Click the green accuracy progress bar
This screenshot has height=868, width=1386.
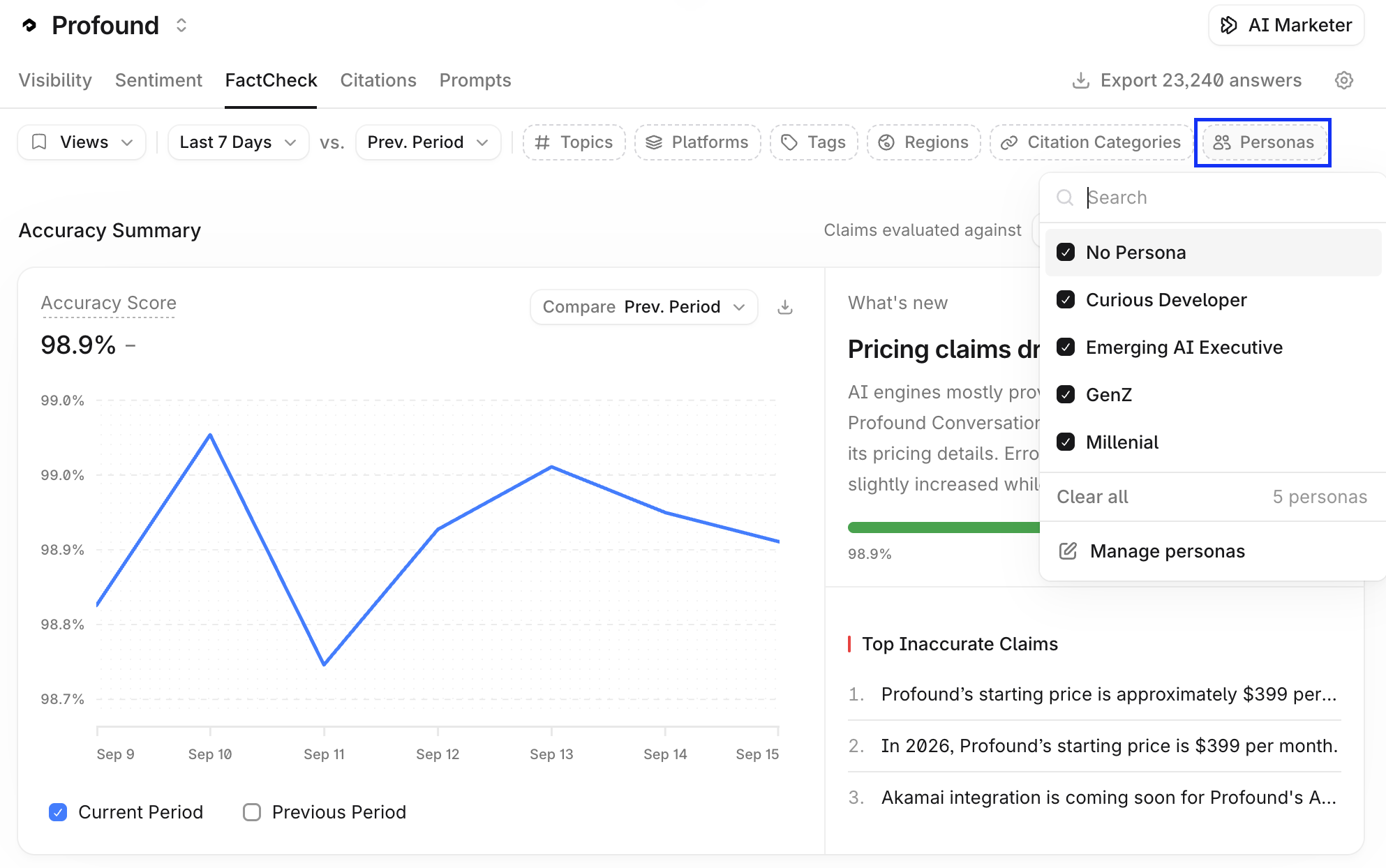tap(944, 527)
